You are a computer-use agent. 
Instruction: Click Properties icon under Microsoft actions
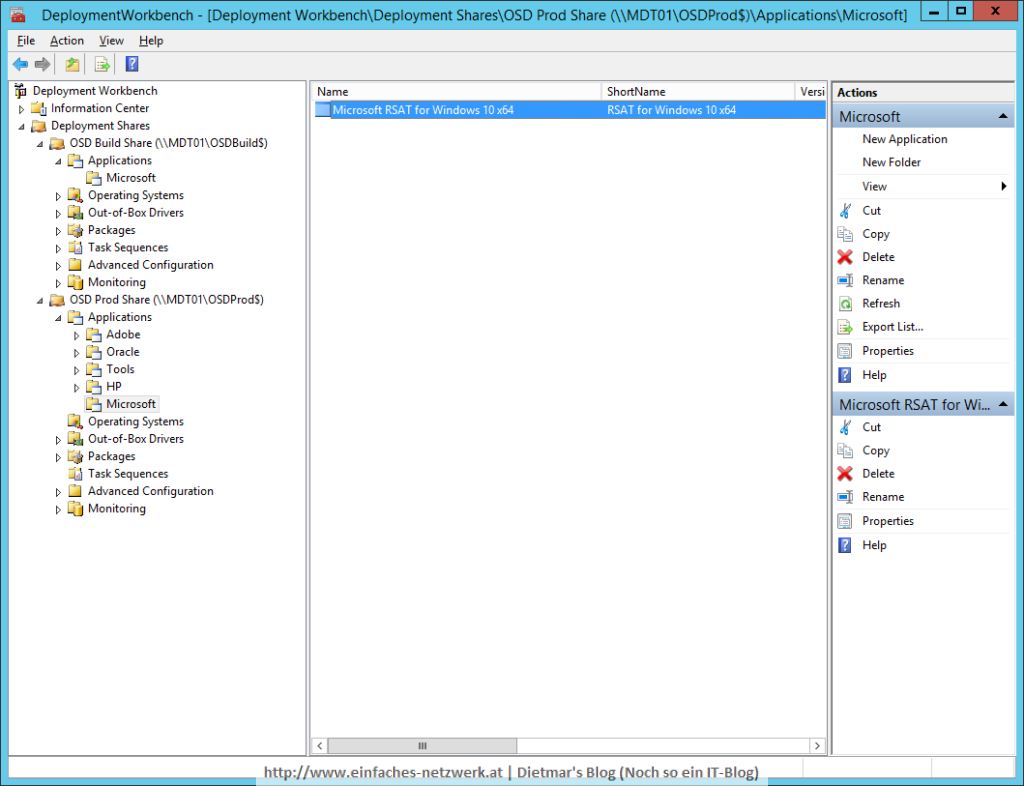(845, 351)
